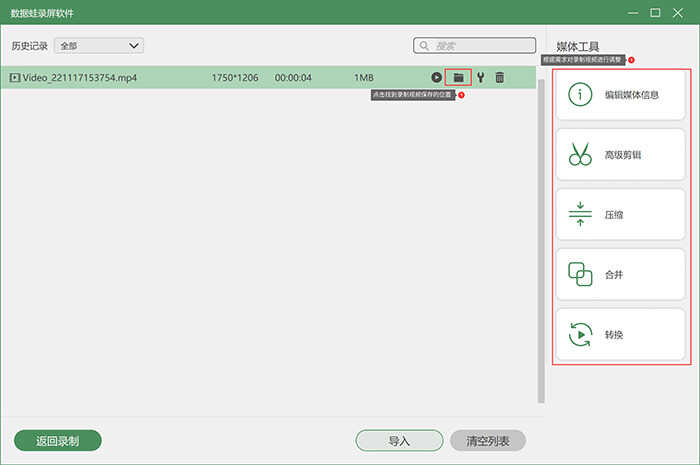The width and height of the screenshot is (700, 465).
Task: Click the info icon for 编辑媒体信息
Action: pos(580,95)
